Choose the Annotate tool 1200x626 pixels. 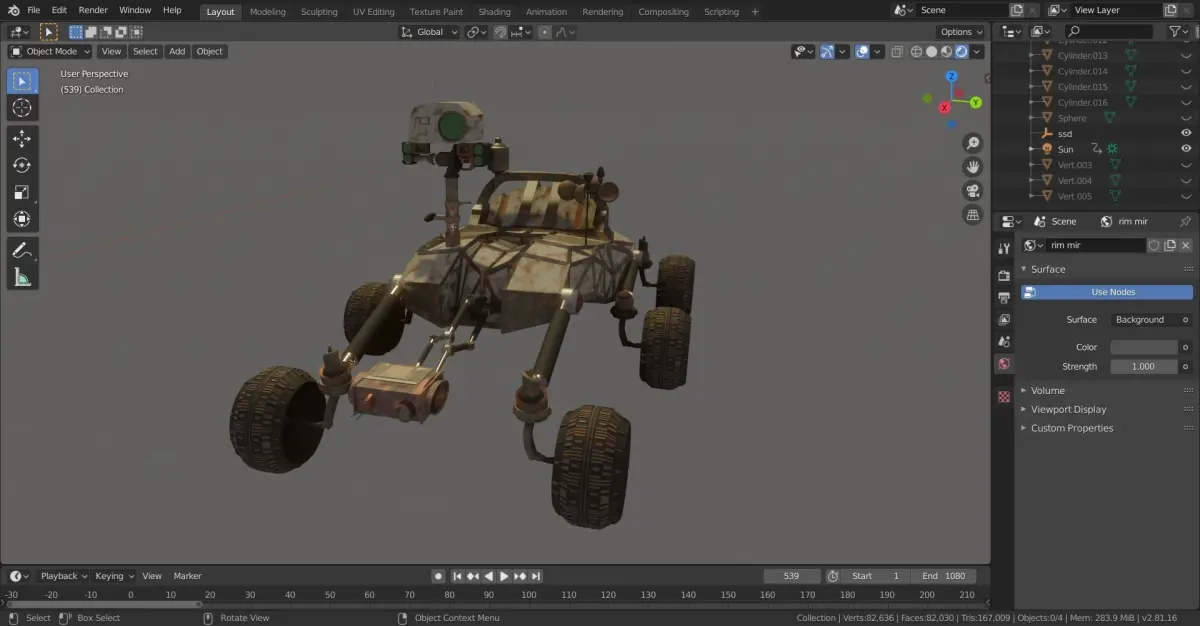click(x=22, y=250)
